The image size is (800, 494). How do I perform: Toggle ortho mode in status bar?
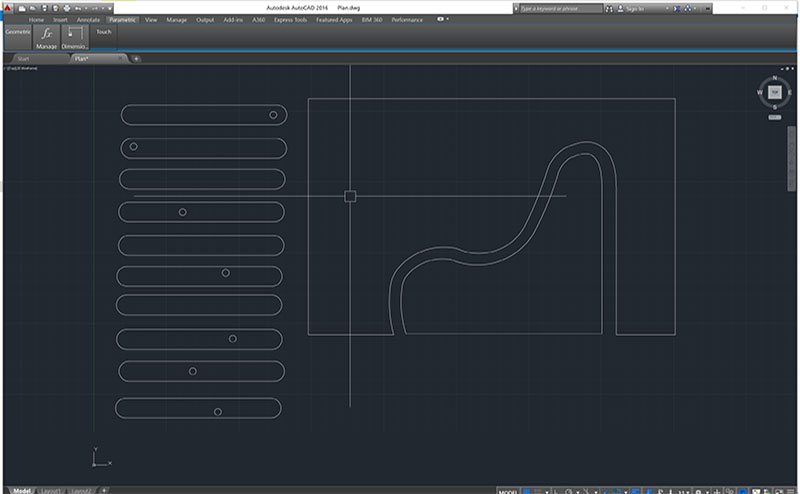[x=556, y=491]
